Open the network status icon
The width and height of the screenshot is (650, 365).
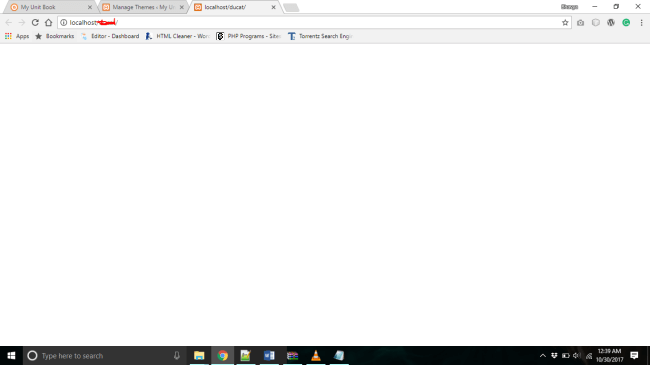pyautogui.click(x=589, y=355)
